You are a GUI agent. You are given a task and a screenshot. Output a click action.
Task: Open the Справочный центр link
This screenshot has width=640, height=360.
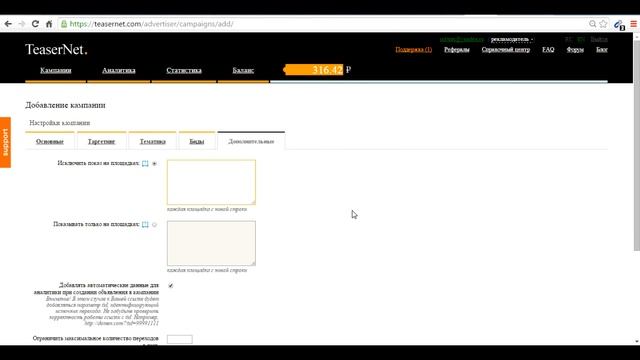click(506, 49)
